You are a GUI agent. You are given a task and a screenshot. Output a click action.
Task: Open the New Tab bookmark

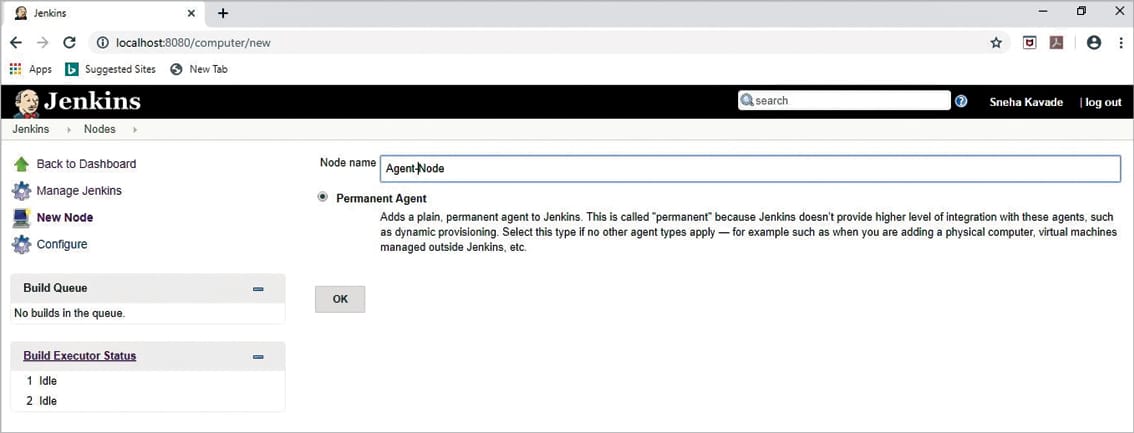click(198, 69)
